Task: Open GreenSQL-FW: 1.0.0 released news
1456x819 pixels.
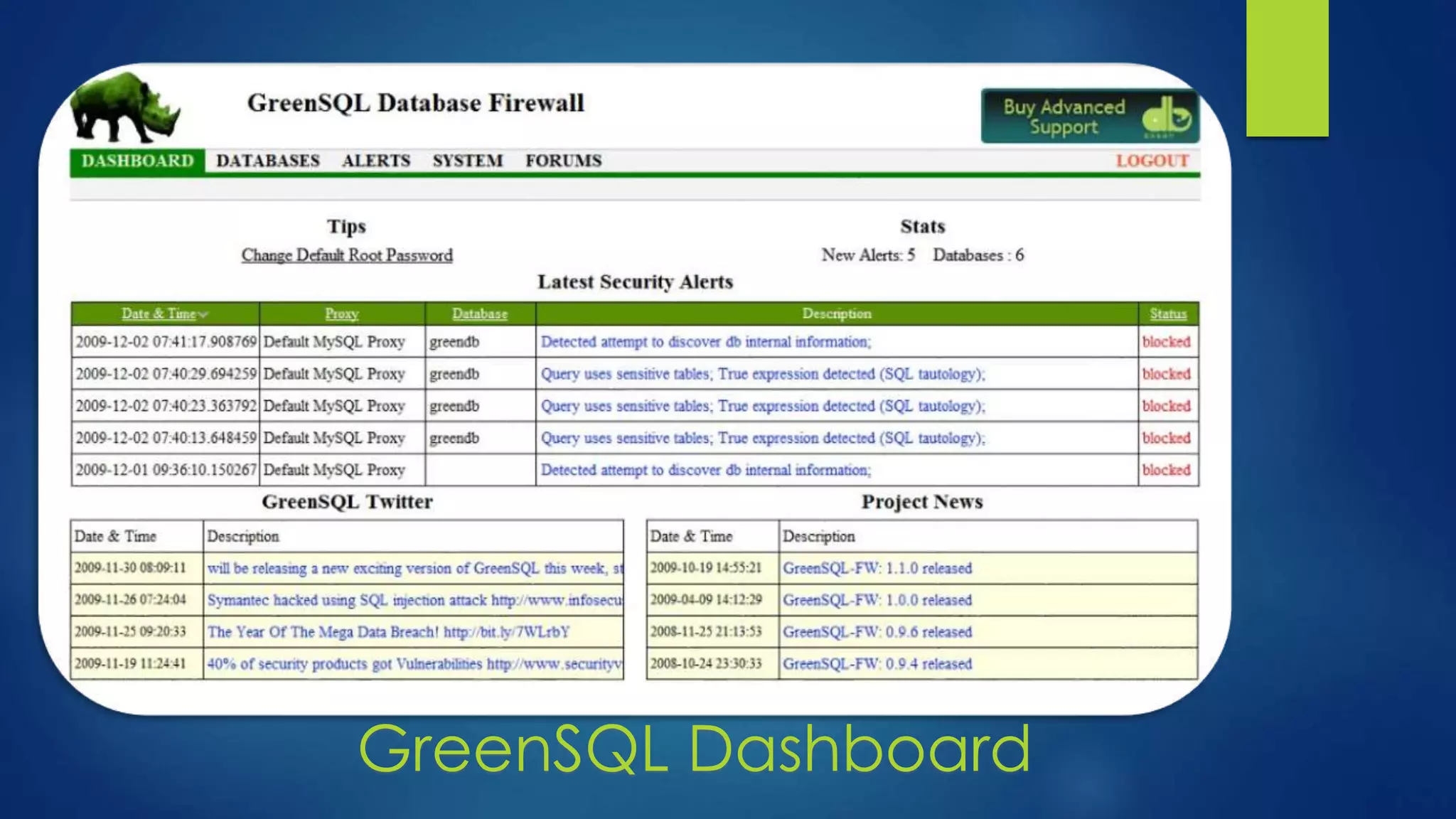Action: tap(877, 600)
